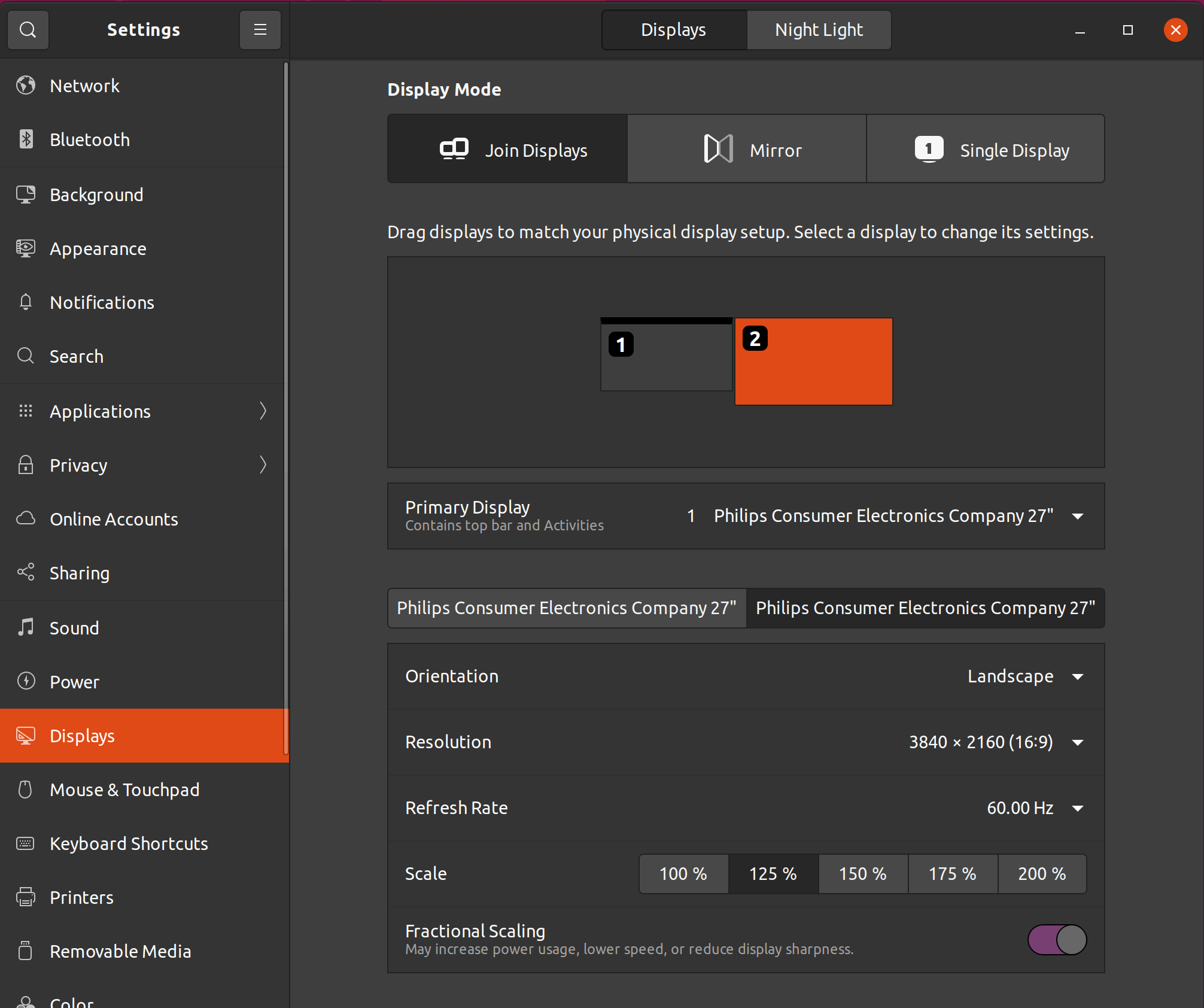The image size is (1204, 1008).
Task: Select the first Philips monitor tab
Action: coord(566,608)
